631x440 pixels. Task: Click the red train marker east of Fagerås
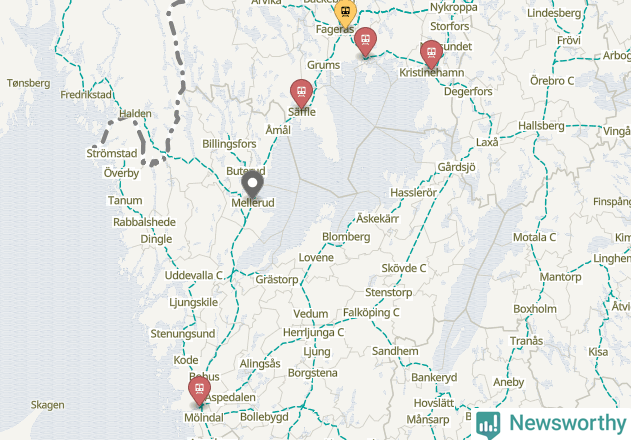coord(365,42)
